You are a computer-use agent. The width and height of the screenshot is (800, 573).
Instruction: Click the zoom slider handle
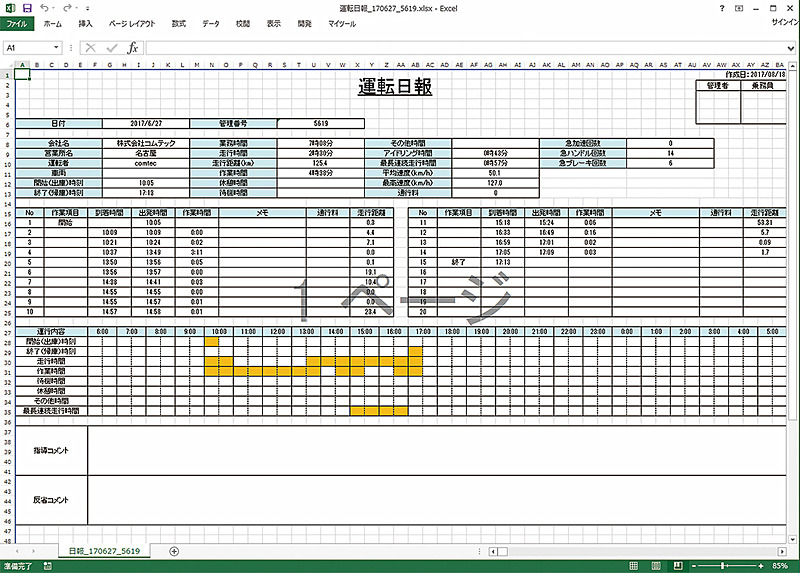tap(723, 566)
